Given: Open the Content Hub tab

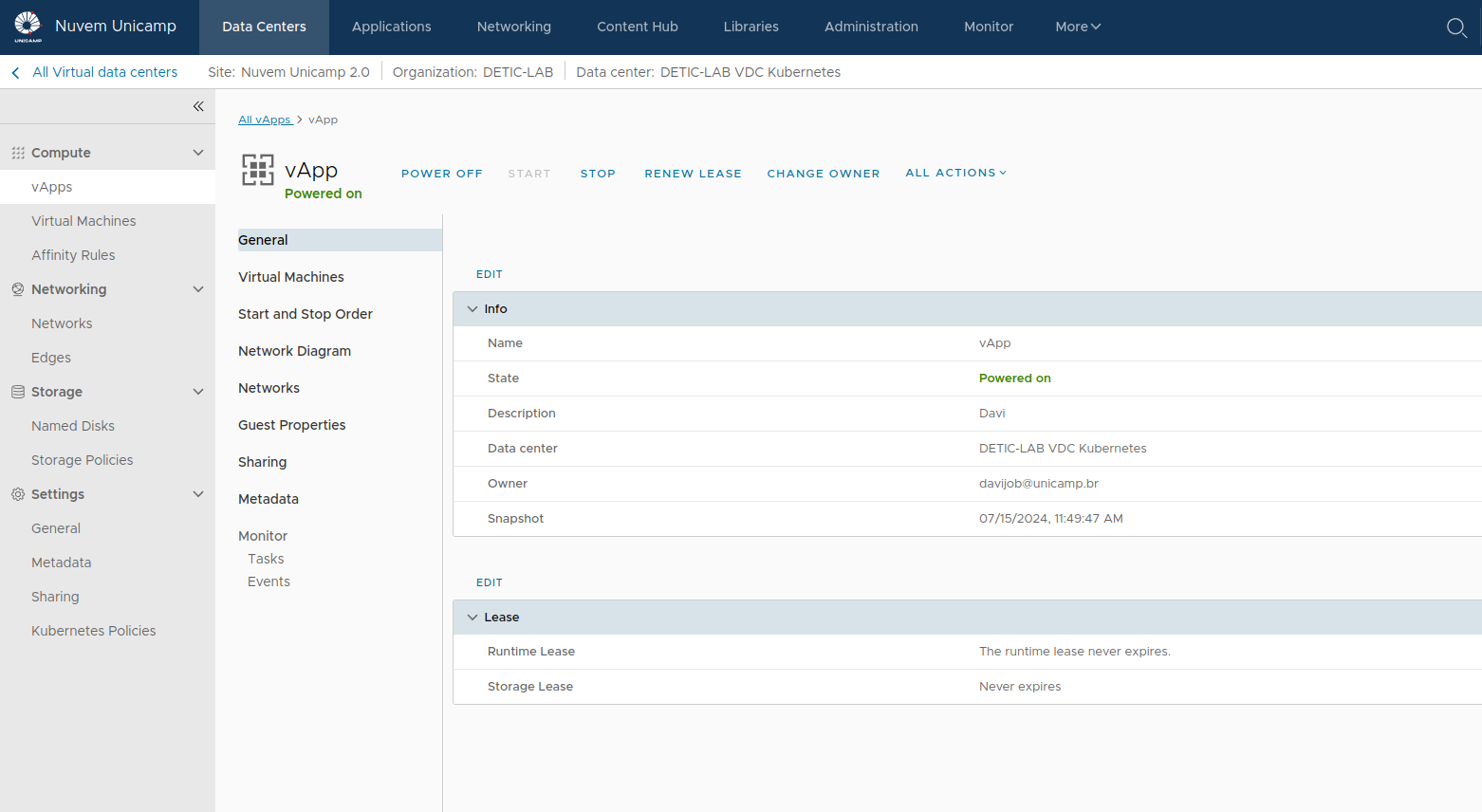Looking at the screenshot, I should click(x=638, y=28).
